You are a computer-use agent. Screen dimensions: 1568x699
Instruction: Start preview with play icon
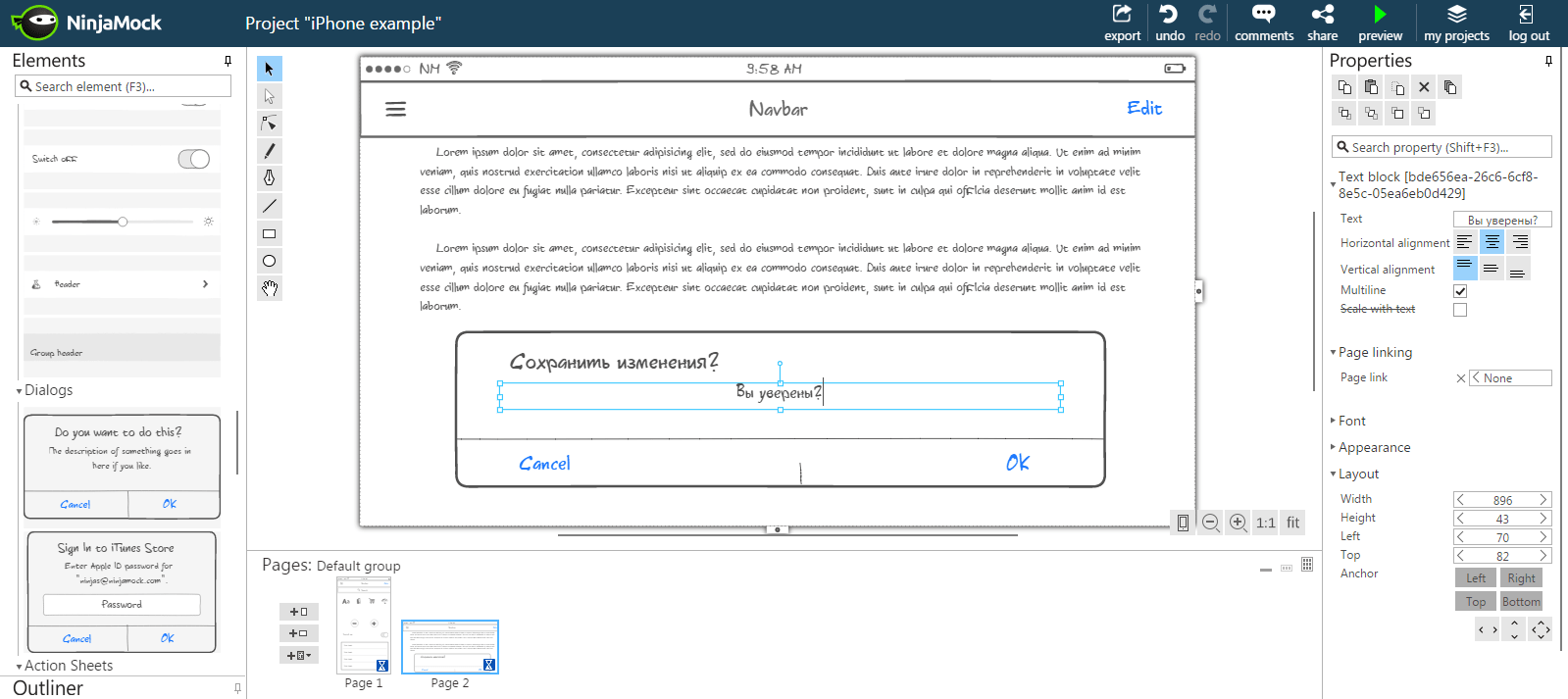(x=1380, y=23)
